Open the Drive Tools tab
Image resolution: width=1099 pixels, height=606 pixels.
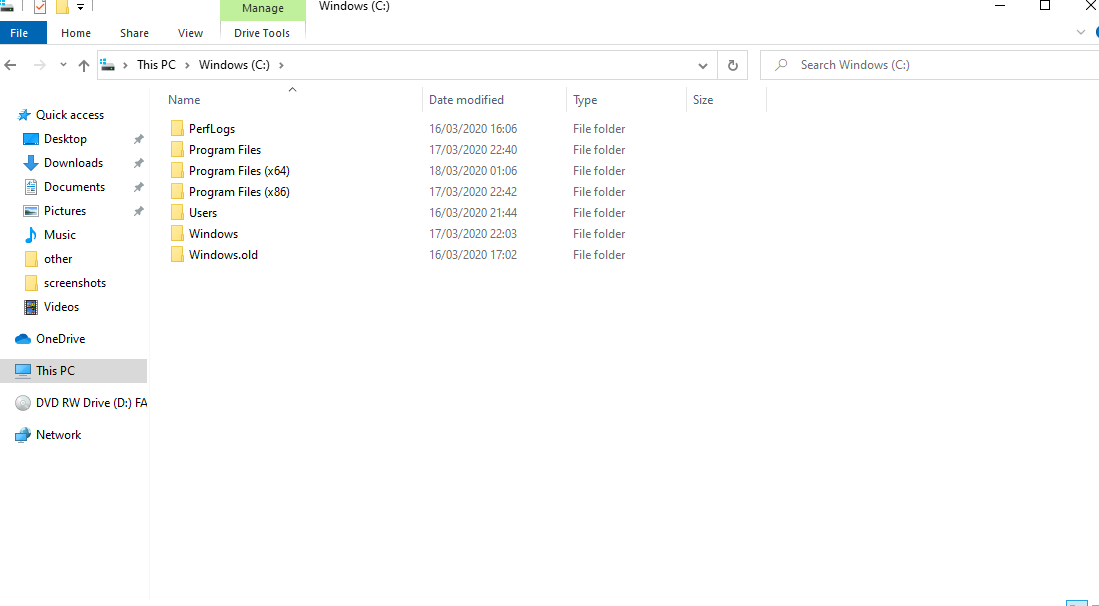coord(262,33)
